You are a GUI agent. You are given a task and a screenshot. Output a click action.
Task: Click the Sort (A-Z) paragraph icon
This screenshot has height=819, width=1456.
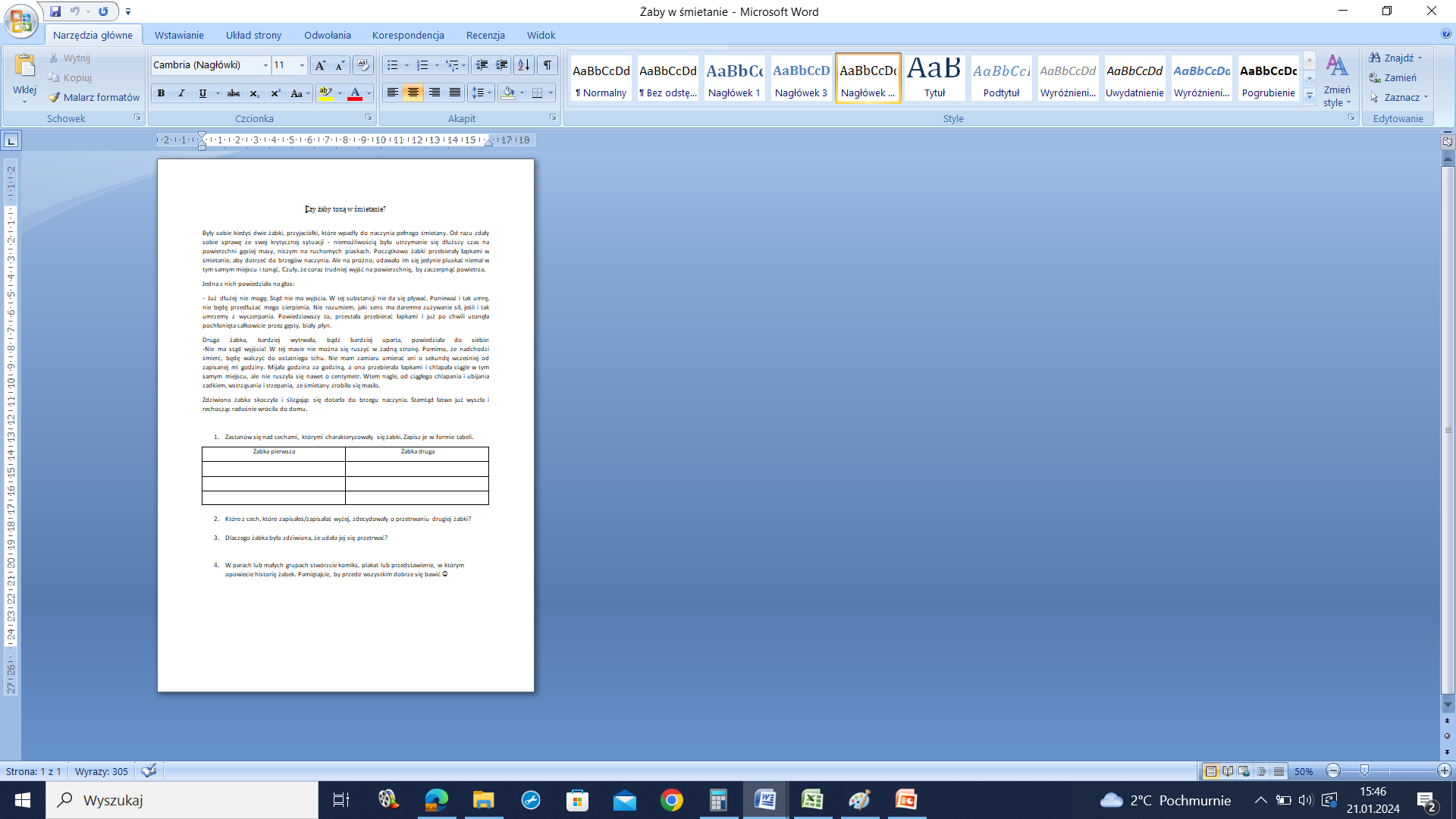pyautogui.click(x=523, y=65)
